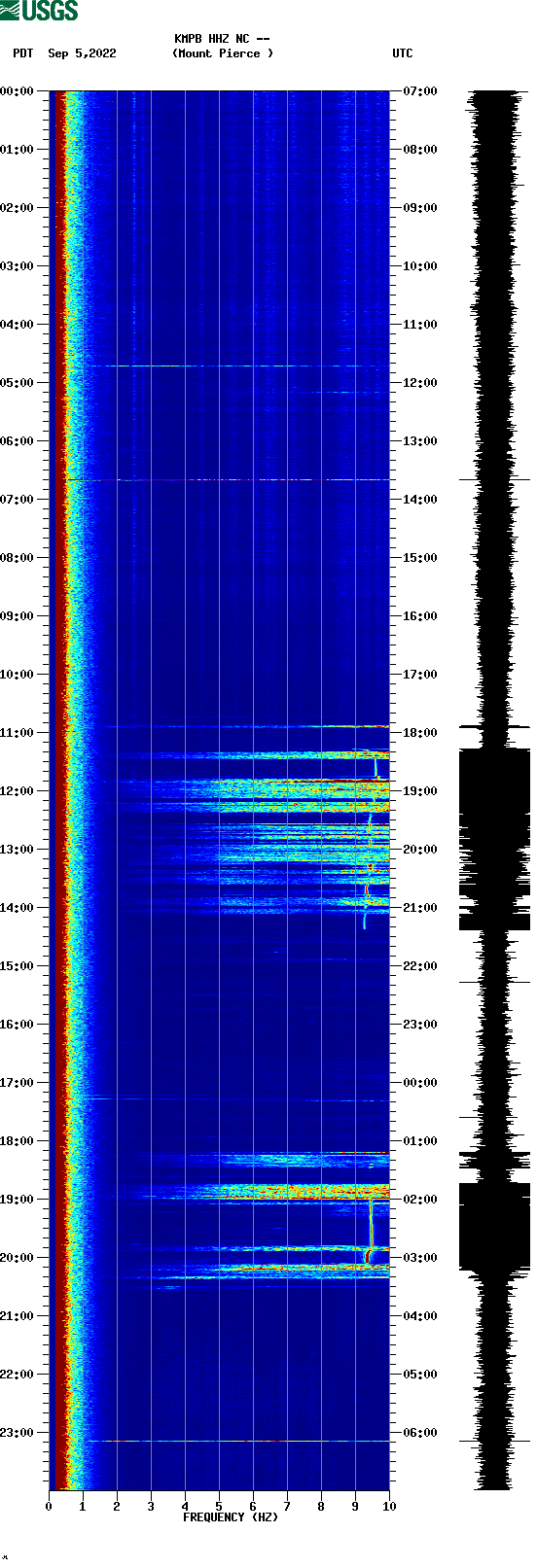The width and height of the screenshot is (537, 1568).
Task: Click 20:00 on the UTC time axis
Action: (x=420, y=850)
